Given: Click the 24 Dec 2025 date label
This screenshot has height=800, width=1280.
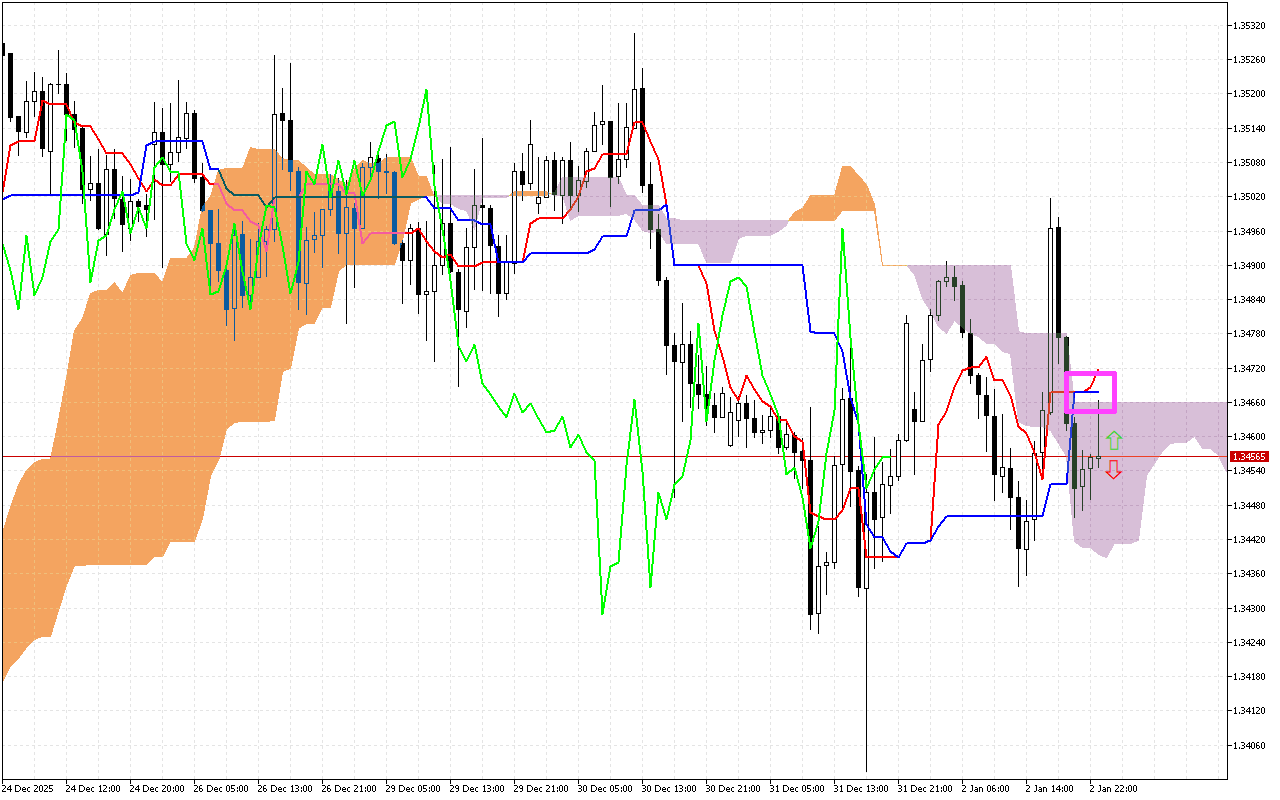Looking at the screenshot, I should [30, 788].
